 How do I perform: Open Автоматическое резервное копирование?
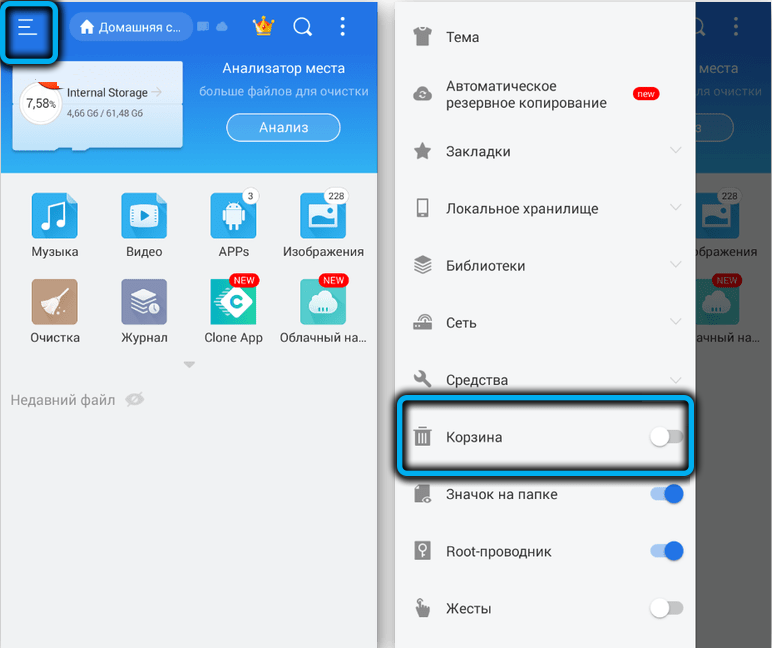point(545,94)
